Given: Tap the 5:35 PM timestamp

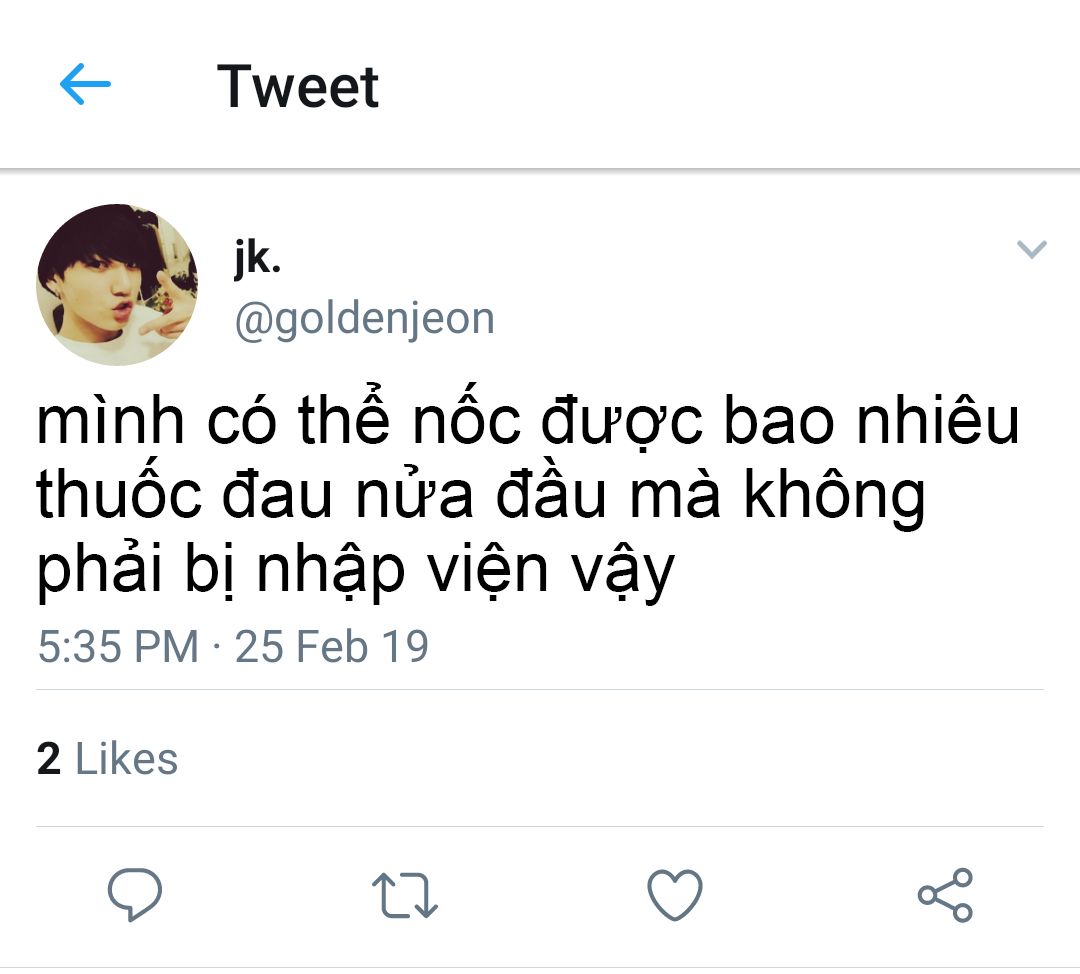Looking at the screenshot, I should [118, 647].
